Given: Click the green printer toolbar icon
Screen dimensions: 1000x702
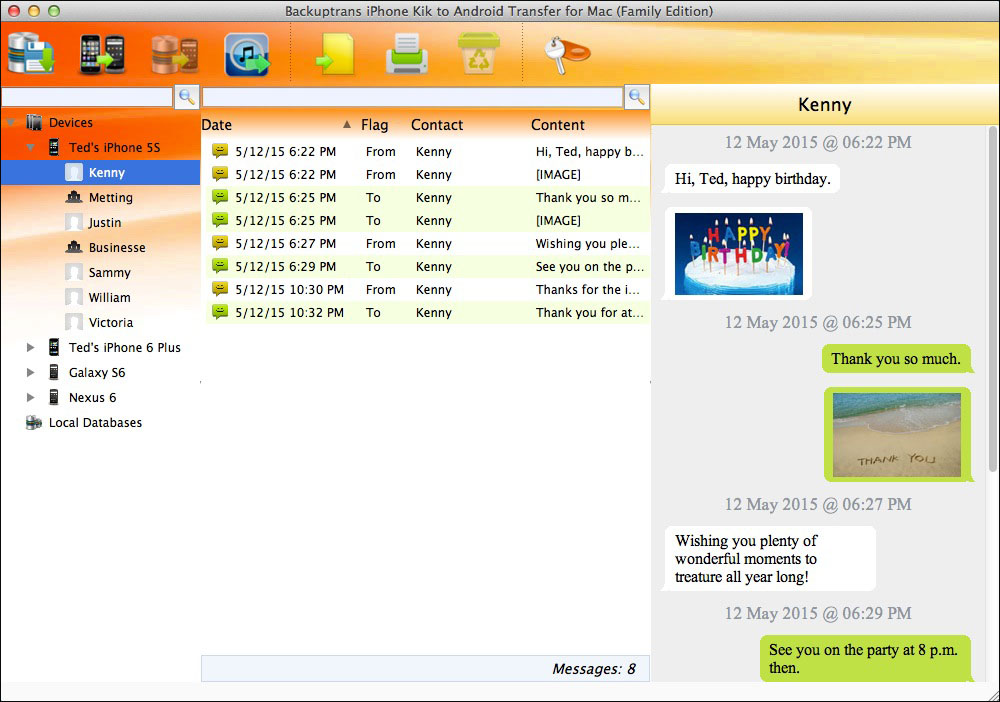Looking at the screenshot, I should click(406, 55).
